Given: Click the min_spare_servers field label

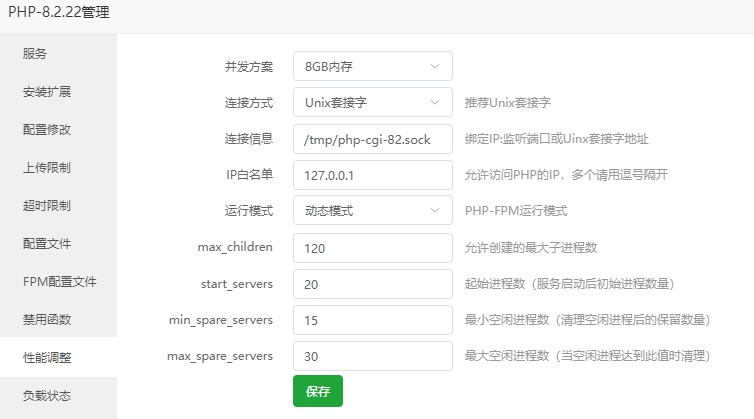Looking at the screenshot, I should pyautogui.click(x=221, y=320).
